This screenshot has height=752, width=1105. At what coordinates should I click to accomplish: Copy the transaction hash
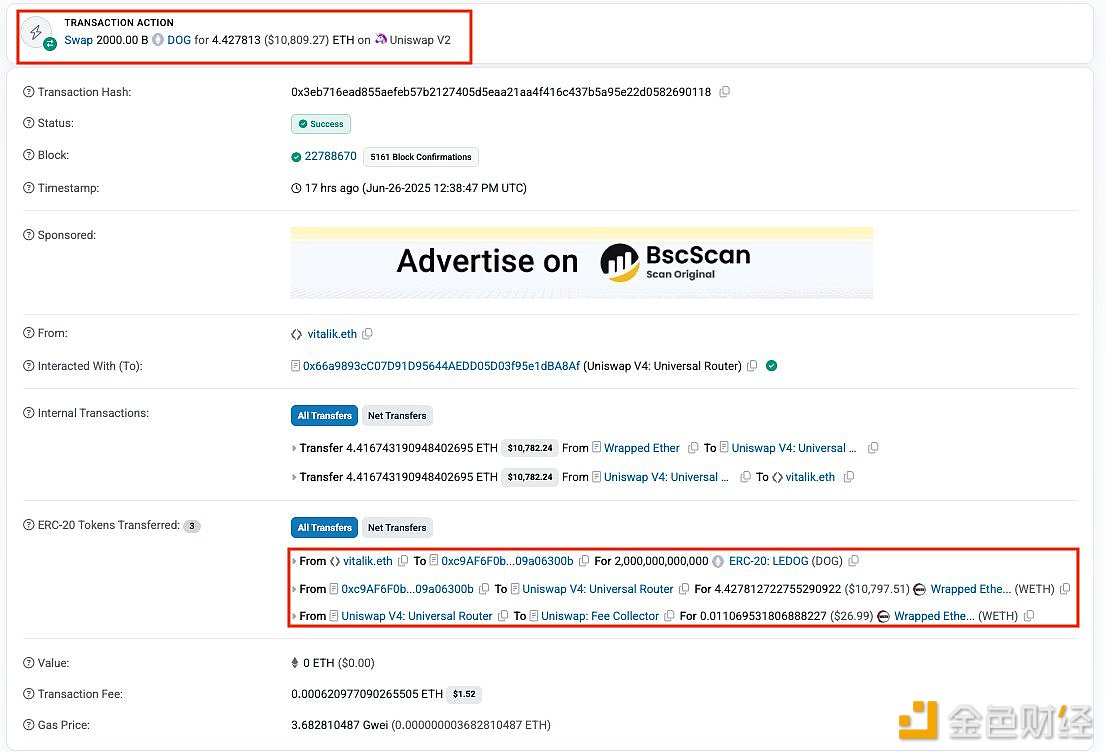pyautogui.click(x=725, y=92)
